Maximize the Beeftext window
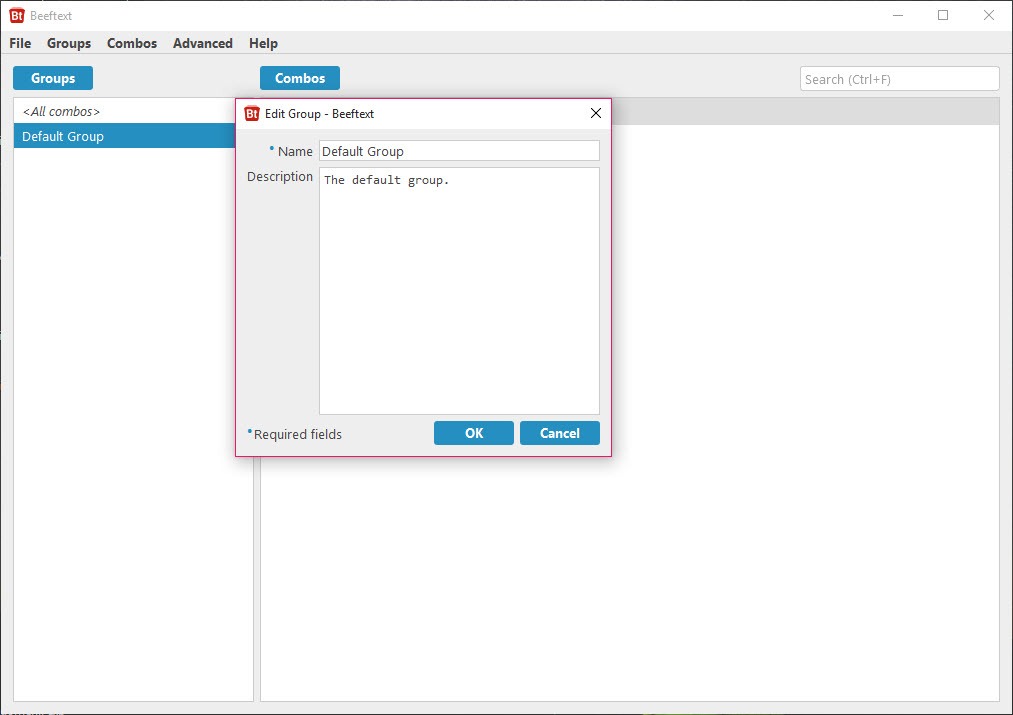 (x=943, y=16)
